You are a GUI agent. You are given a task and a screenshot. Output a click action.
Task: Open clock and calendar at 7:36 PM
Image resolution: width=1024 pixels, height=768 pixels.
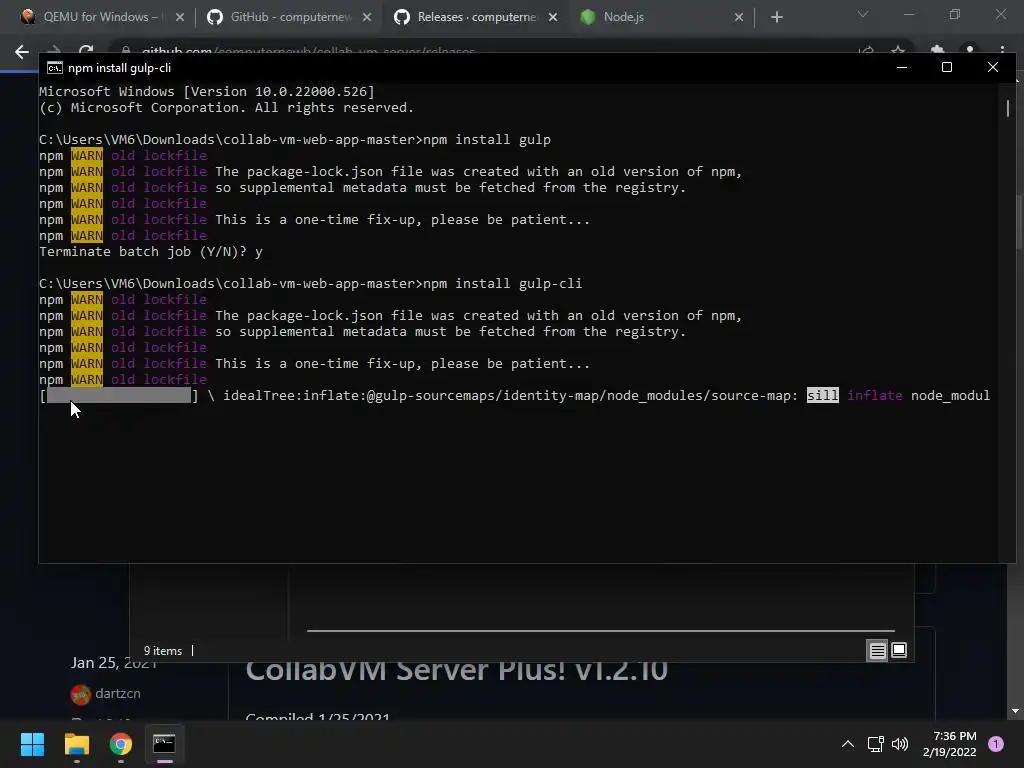950,744
